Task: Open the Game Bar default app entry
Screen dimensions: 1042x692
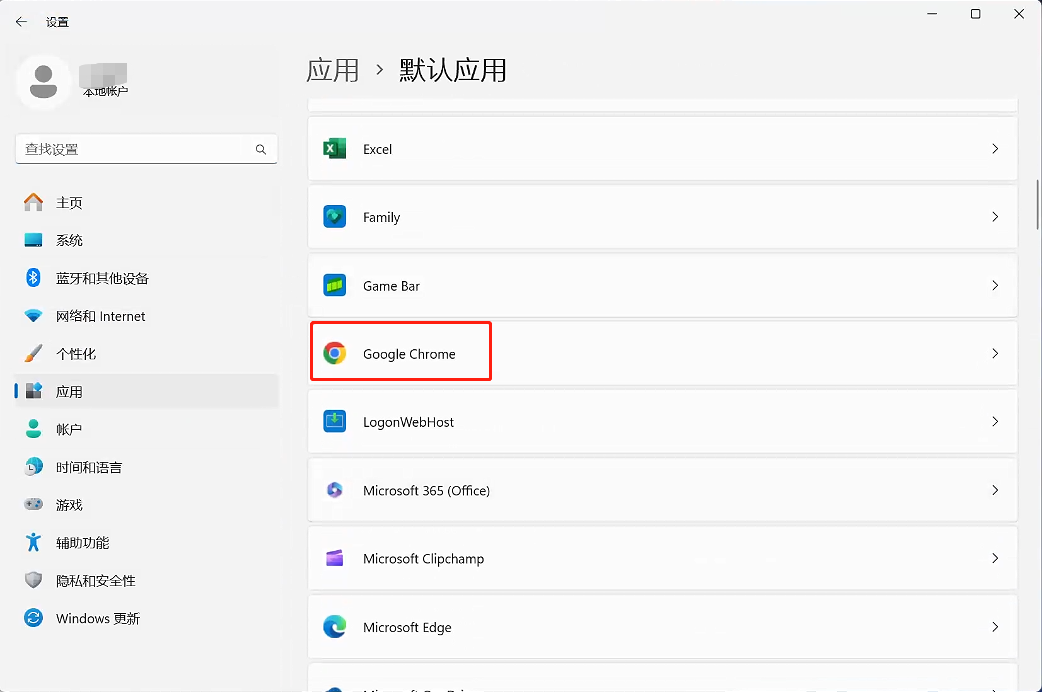Action: click(663, 285)
